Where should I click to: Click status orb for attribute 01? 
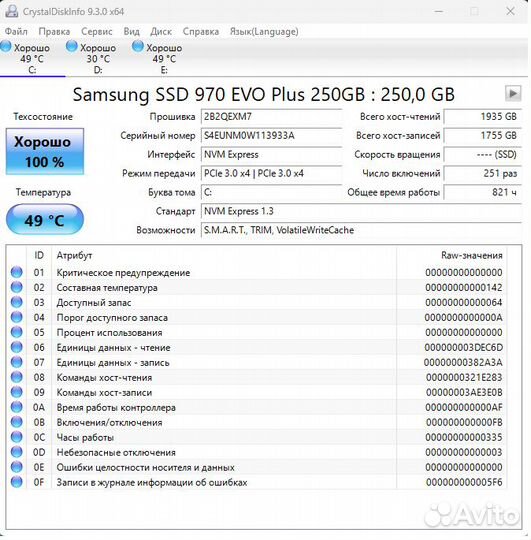click(x=16, y=272)
